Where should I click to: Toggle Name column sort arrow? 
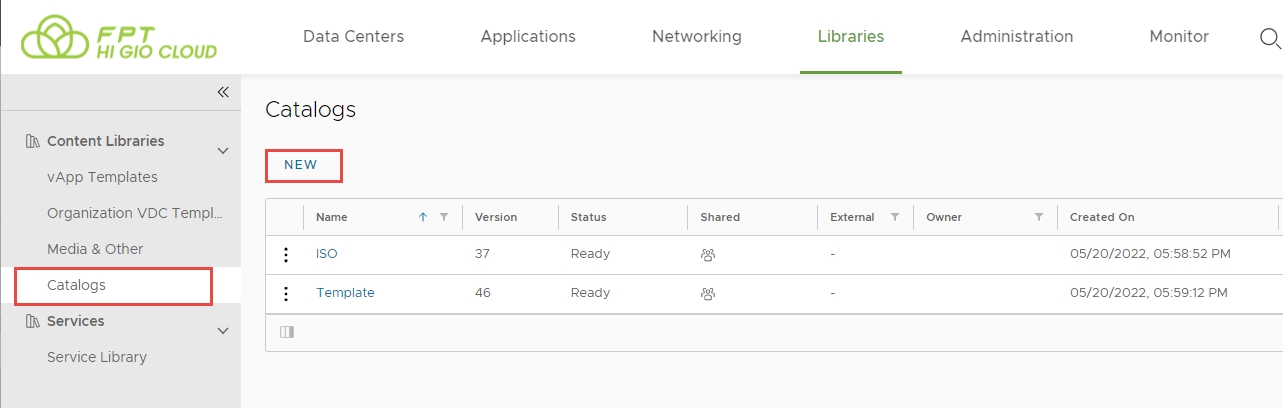[422, 217]
